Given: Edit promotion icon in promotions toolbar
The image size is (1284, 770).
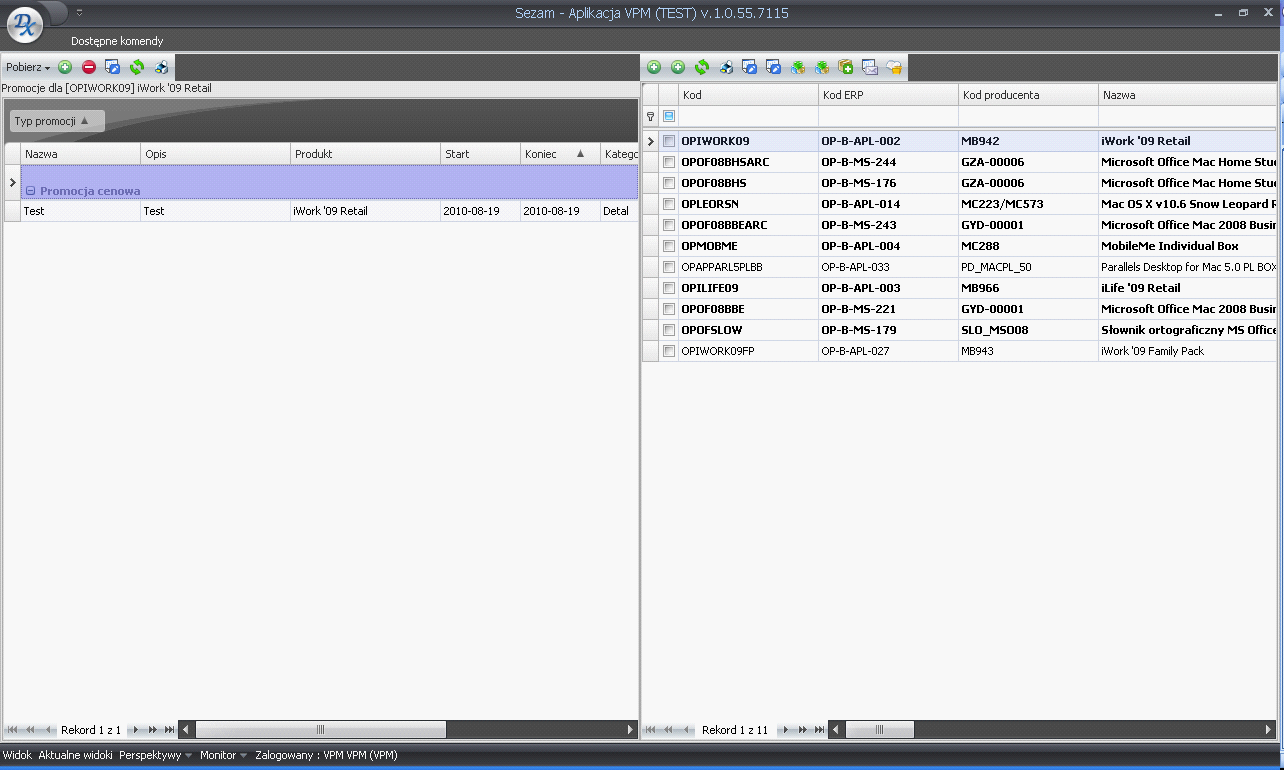Looking at the screenshot, I should (x=113, y=67).
